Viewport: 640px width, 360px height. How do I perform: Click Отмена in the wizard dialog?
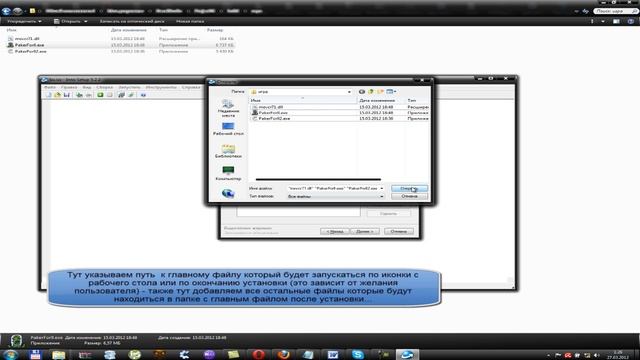(x=399, y=231)
